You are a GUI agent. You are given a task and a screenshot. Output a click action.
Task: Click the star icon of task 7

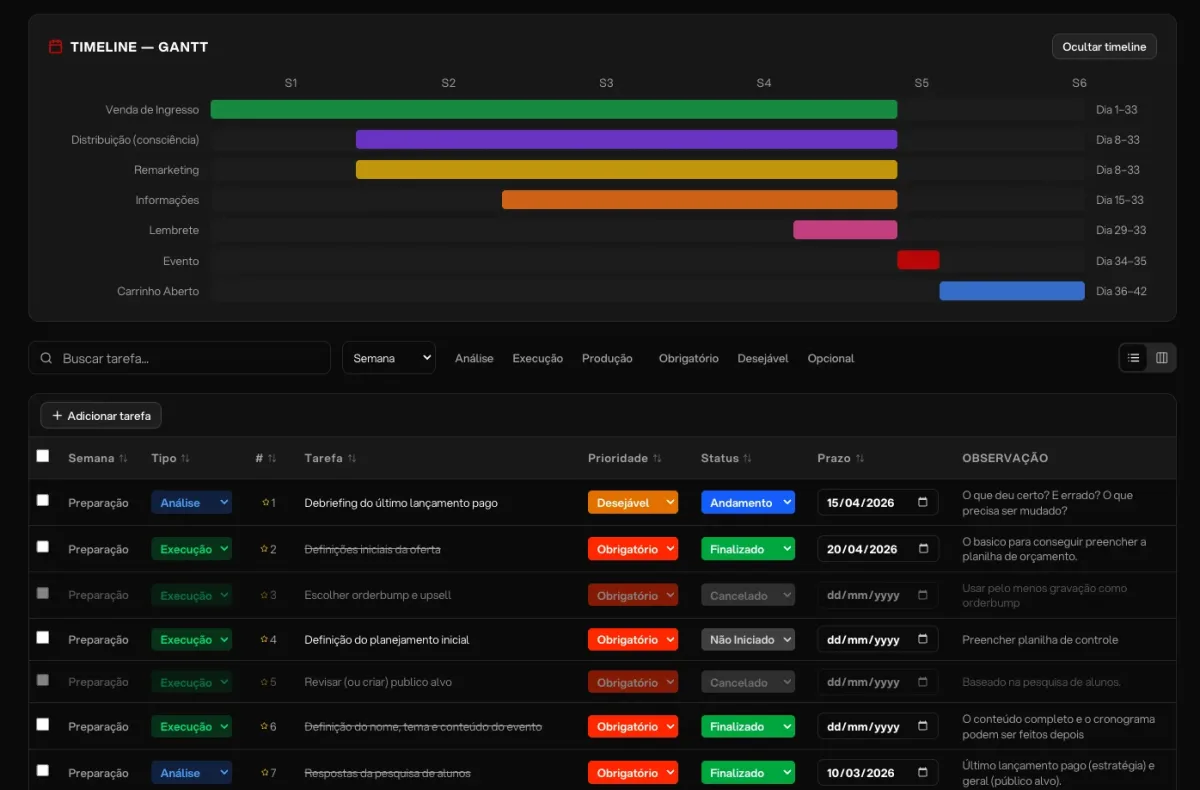point(265,773)
